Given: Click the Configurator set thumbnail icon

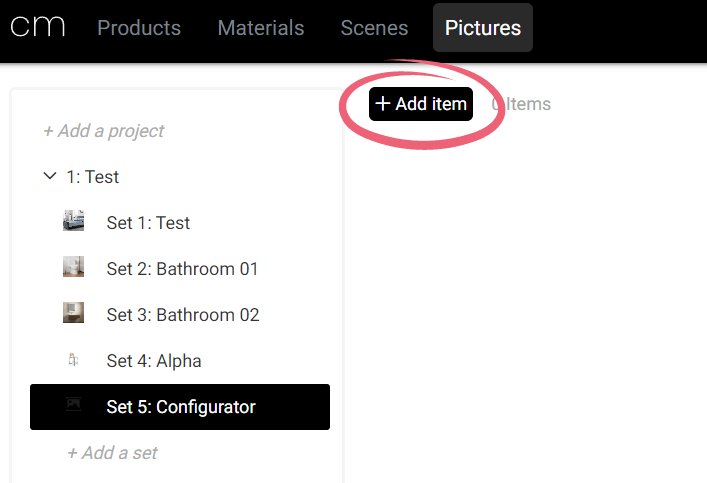Looking at the screenshot, I should pyautogui.click(x=74, y=406).
